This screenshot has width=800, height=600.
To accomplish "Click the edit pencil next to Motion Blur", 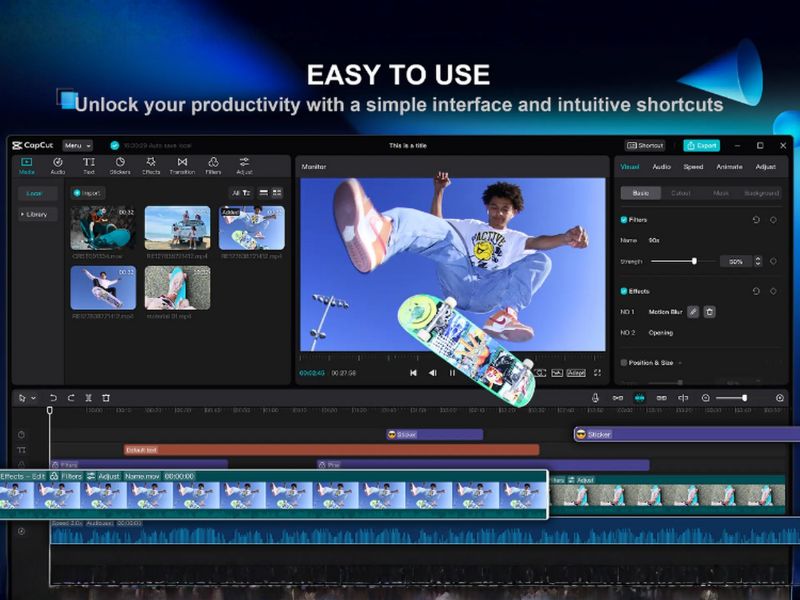I will (692, 312).
